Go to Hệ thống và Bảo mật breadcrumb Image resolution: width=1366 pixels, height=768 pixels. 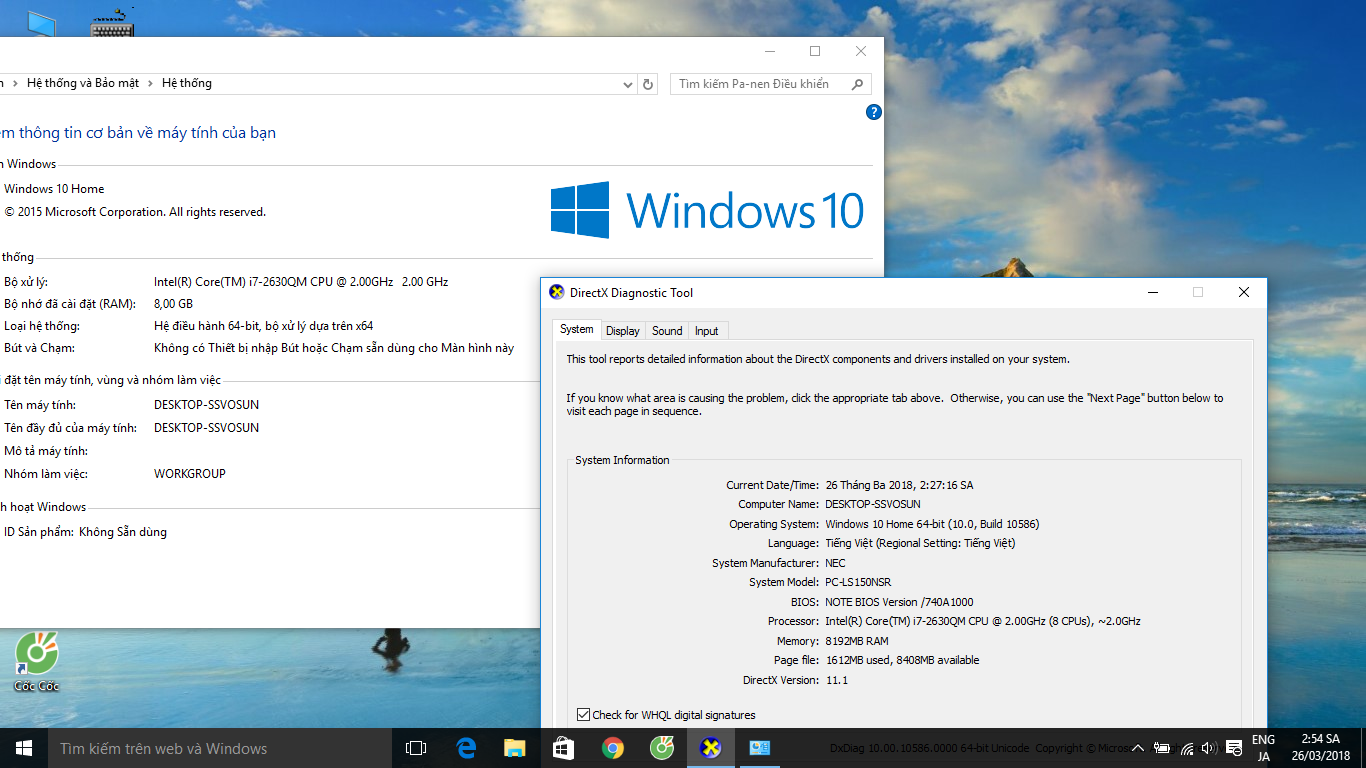click(x=83, y=83)
